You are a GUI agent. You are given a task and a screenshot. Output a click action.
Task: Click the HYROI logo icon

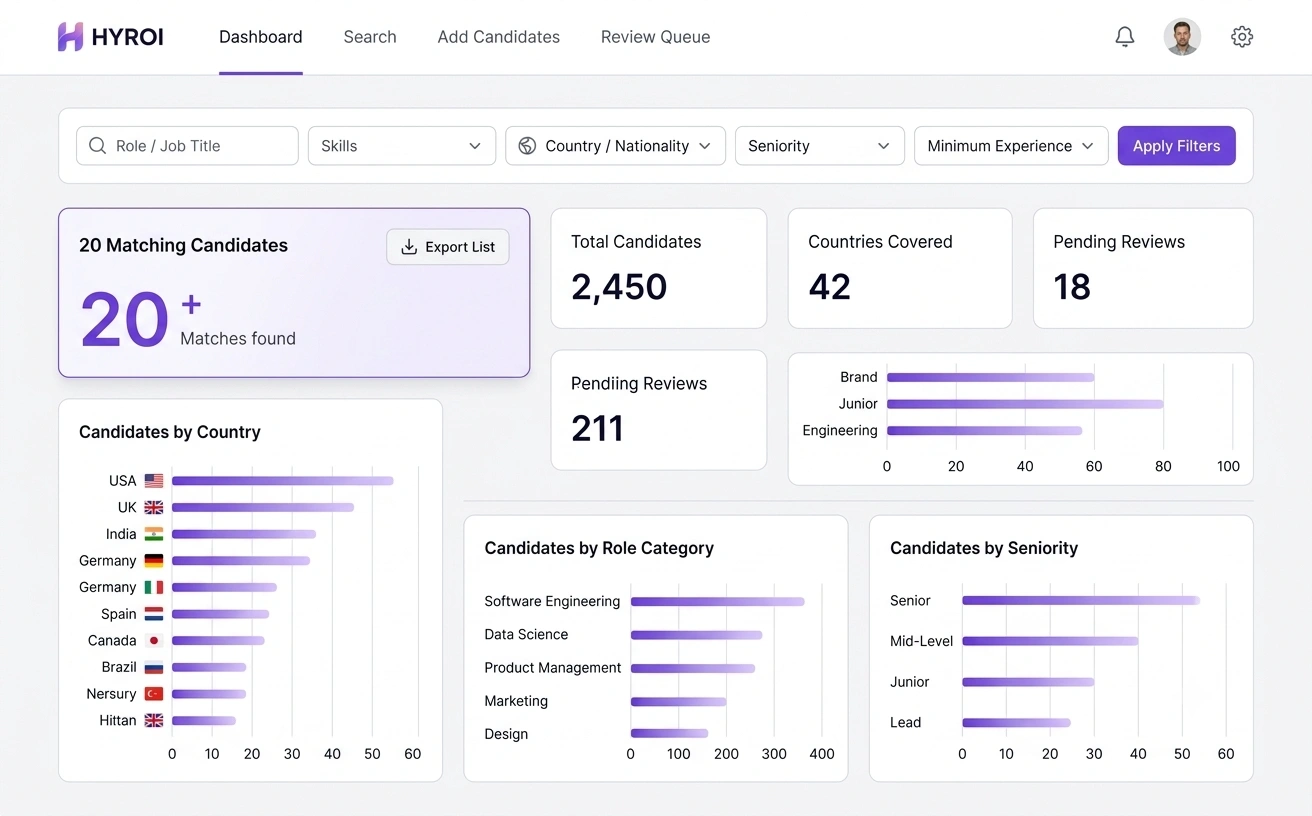click(70, 37)
